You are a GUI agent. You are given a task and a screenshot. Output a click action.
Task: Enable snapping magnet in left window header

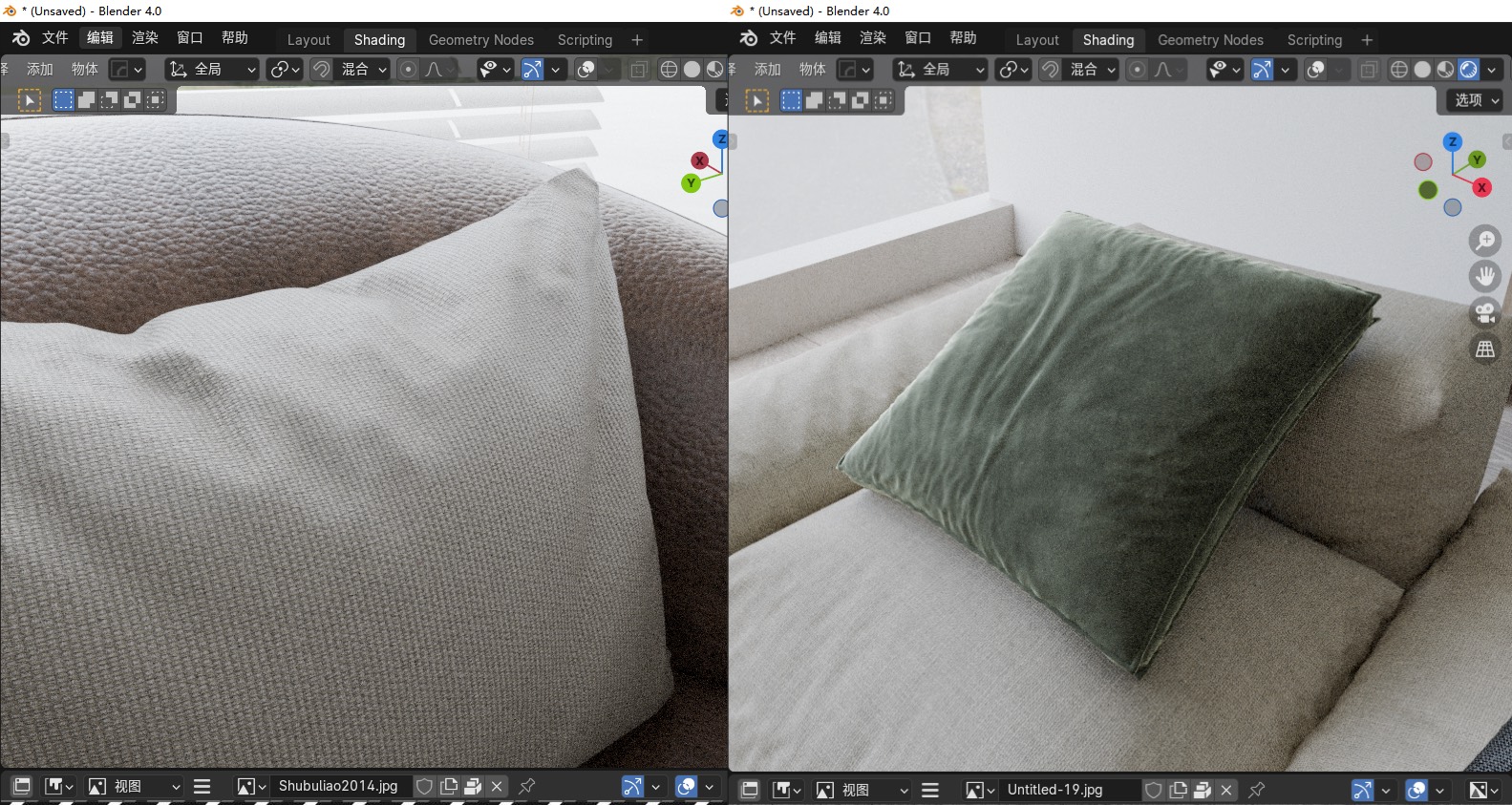(x=321, y=70)
